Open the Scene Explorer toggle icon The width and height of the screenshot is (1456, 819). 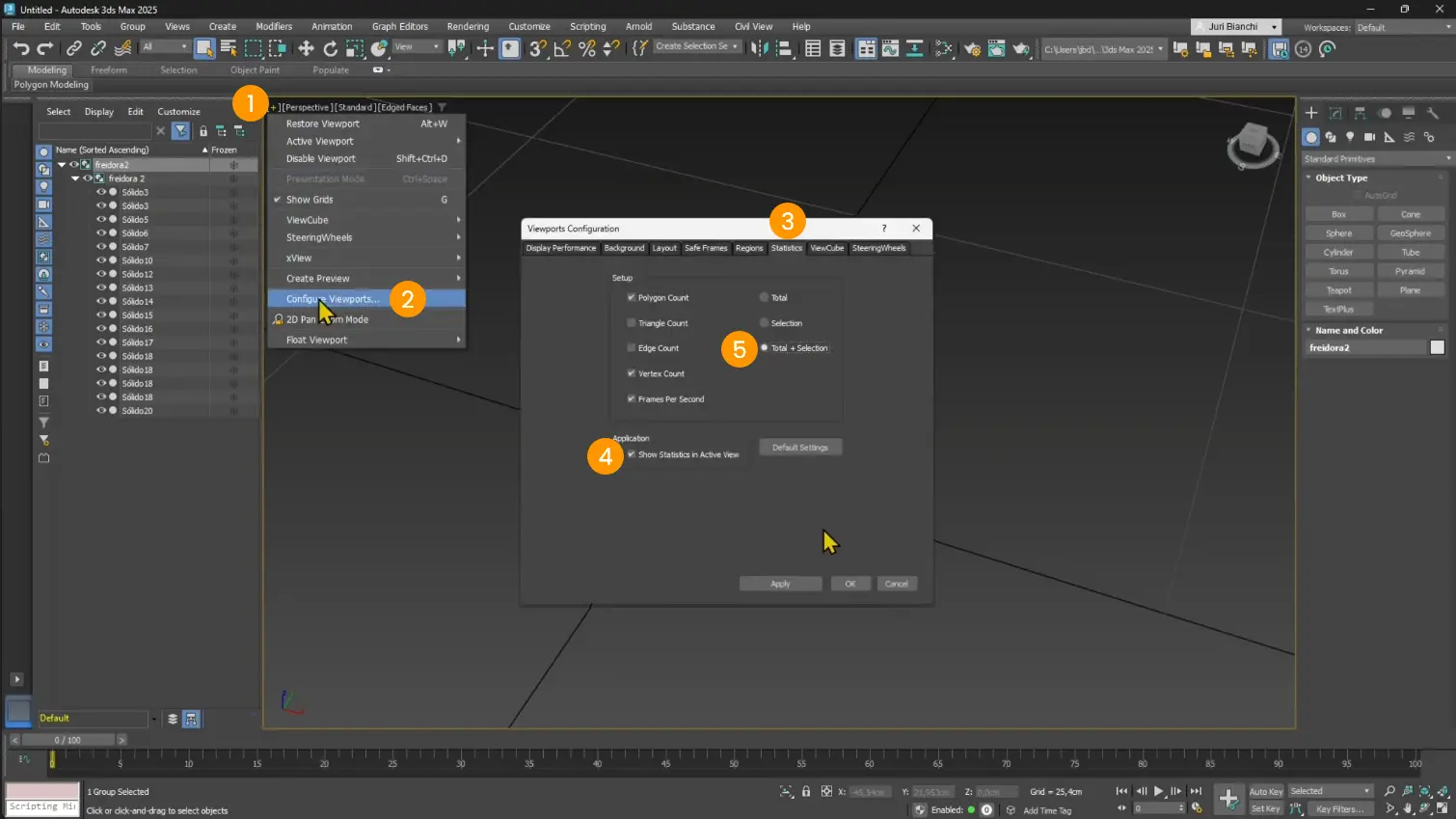click(x=813, y=47)
